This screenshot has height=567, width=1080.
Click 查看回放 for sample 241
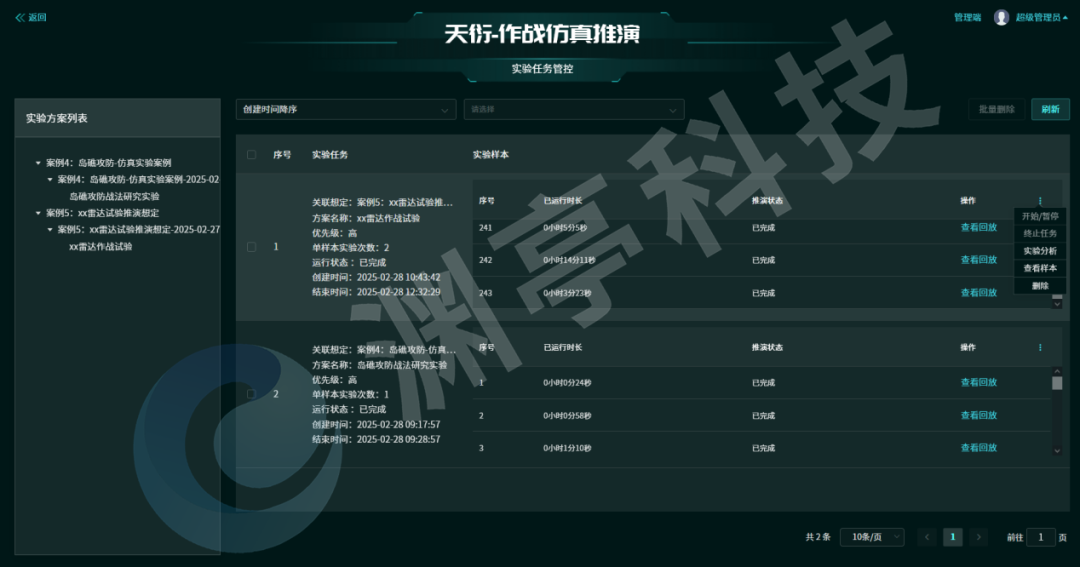[979, 227]
